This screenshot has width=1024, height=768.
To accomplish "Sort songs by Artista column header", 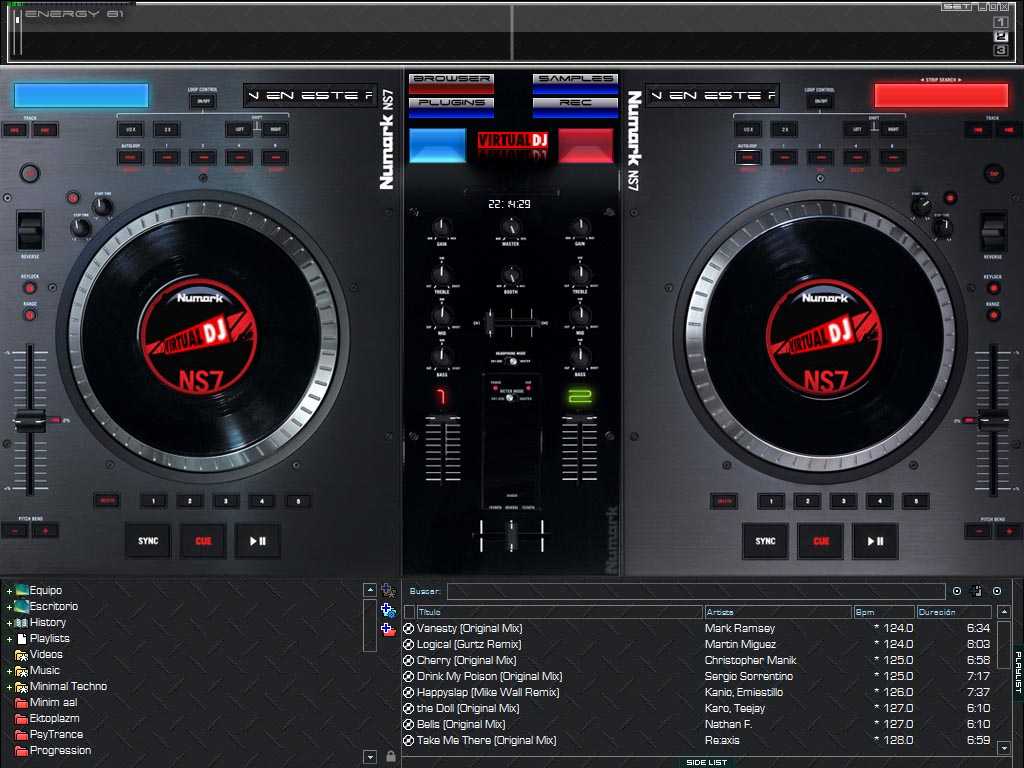I will coord(778,612).
